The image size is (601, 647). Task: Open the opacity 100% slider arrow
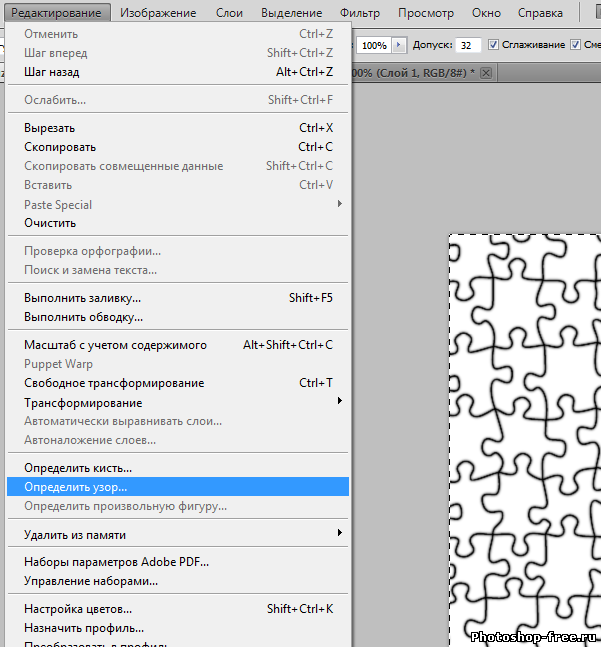tap(400, 46)
